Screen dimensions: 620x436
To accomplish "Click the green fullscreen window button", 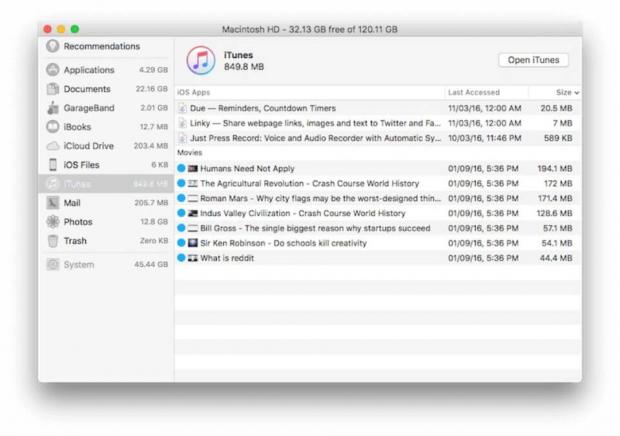I will [74, 30].
